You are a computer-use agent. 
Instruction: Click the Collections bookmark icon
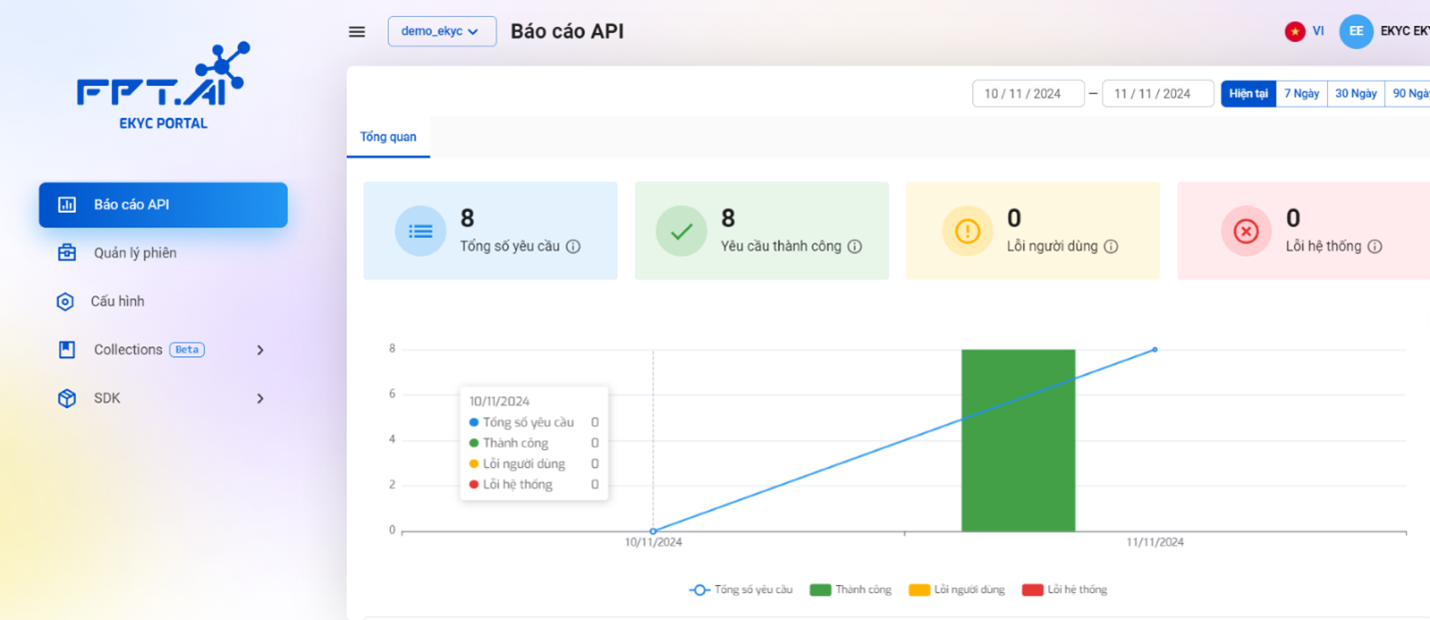tap(66, 349)
